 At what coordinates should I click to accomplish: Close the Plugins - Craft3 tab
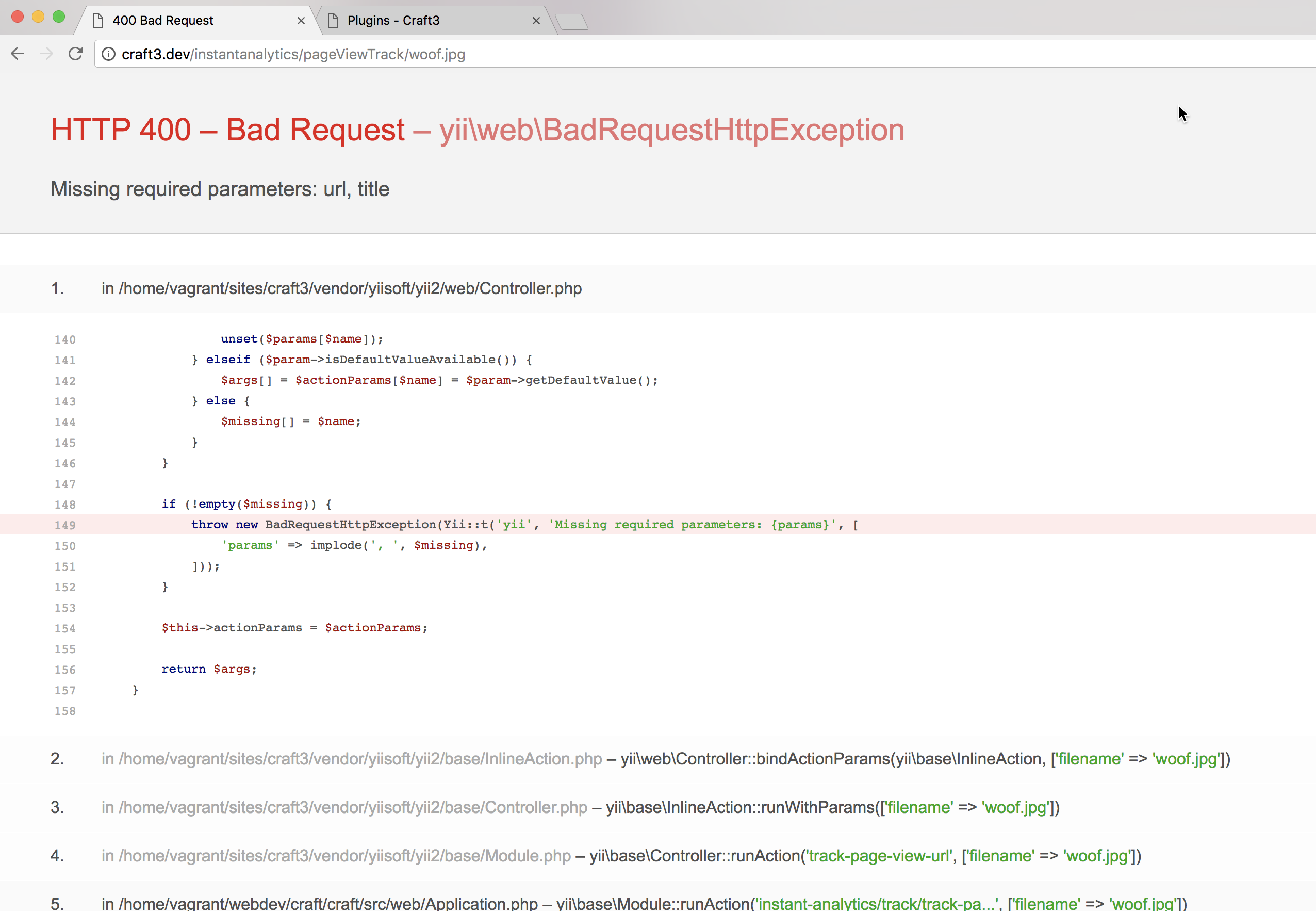point(536,21)
